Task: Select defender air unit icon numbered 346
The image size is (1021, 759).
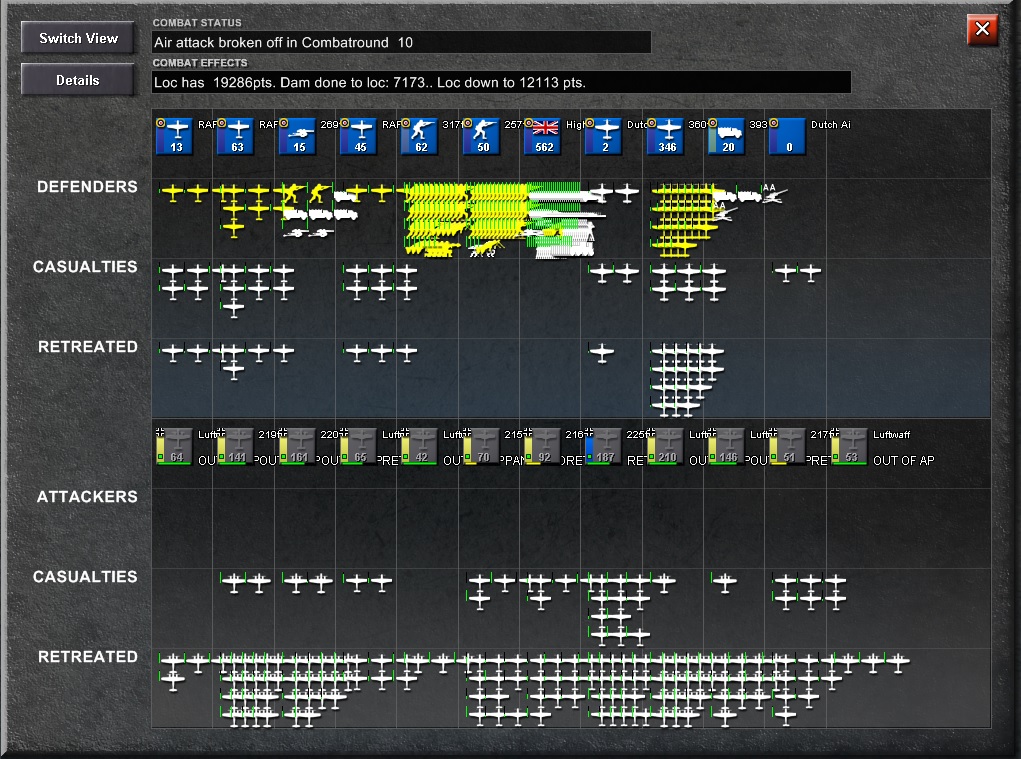Action: pyautogui.click(x=666, y=136)
